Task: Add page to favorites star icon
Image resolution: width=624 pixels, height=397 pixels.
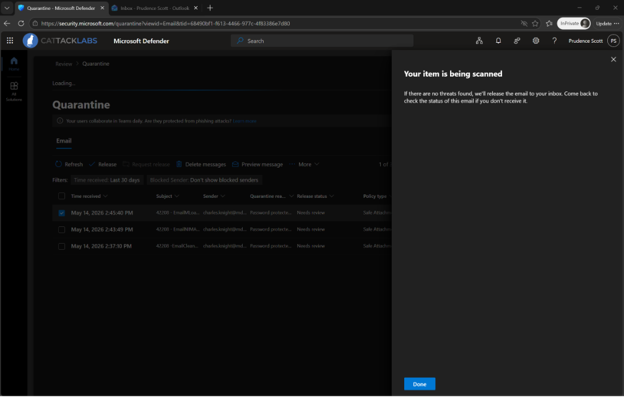Action: tap(535, 23)
